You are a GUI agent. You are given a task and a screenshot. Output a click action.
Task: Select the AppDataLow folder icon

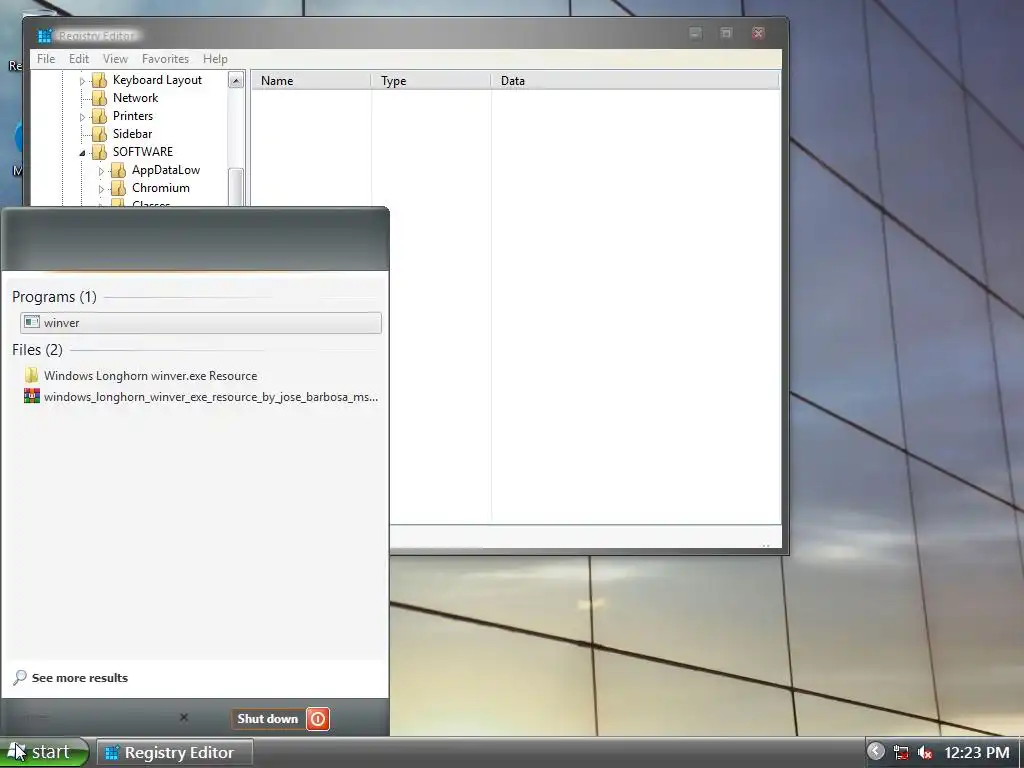click(118, 170)
